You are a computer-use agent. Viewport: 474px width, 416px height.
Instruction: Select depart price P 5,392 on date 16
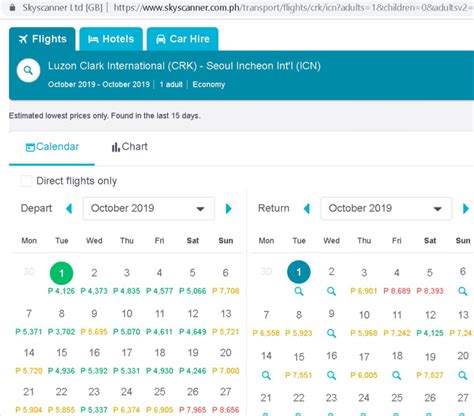pos(94,371)
